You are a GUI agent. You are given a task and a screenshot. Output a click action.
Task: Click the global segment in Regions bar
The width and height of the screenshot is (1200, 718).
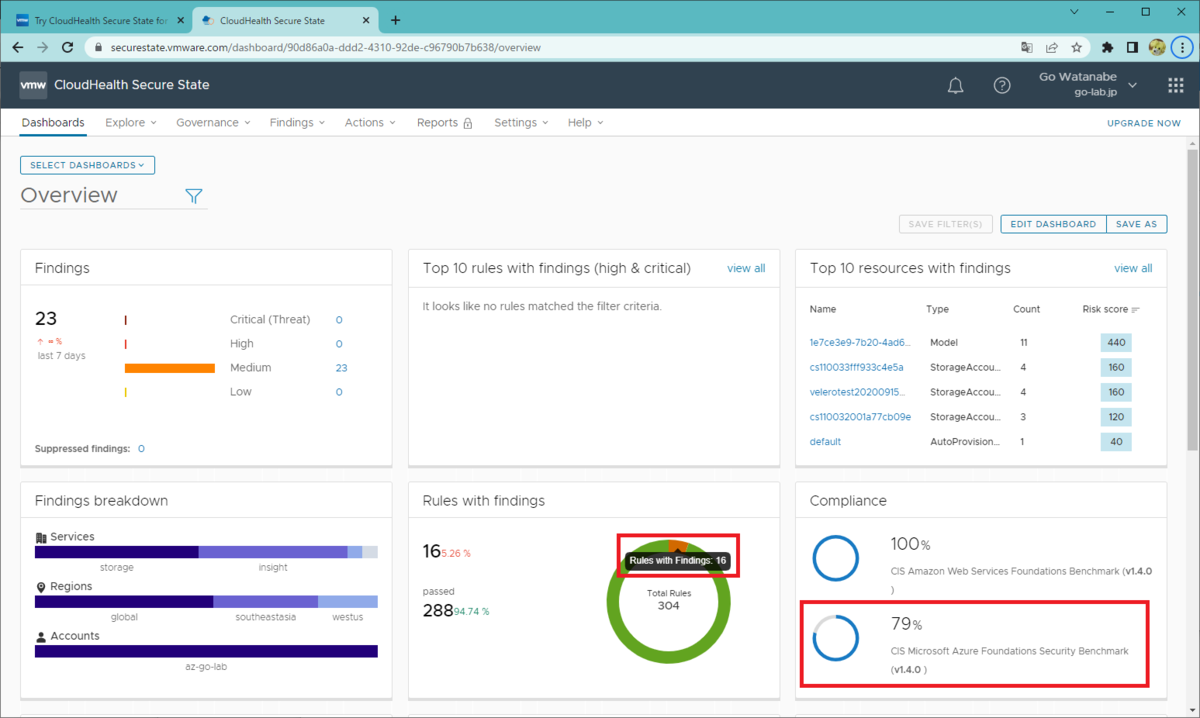124,602
